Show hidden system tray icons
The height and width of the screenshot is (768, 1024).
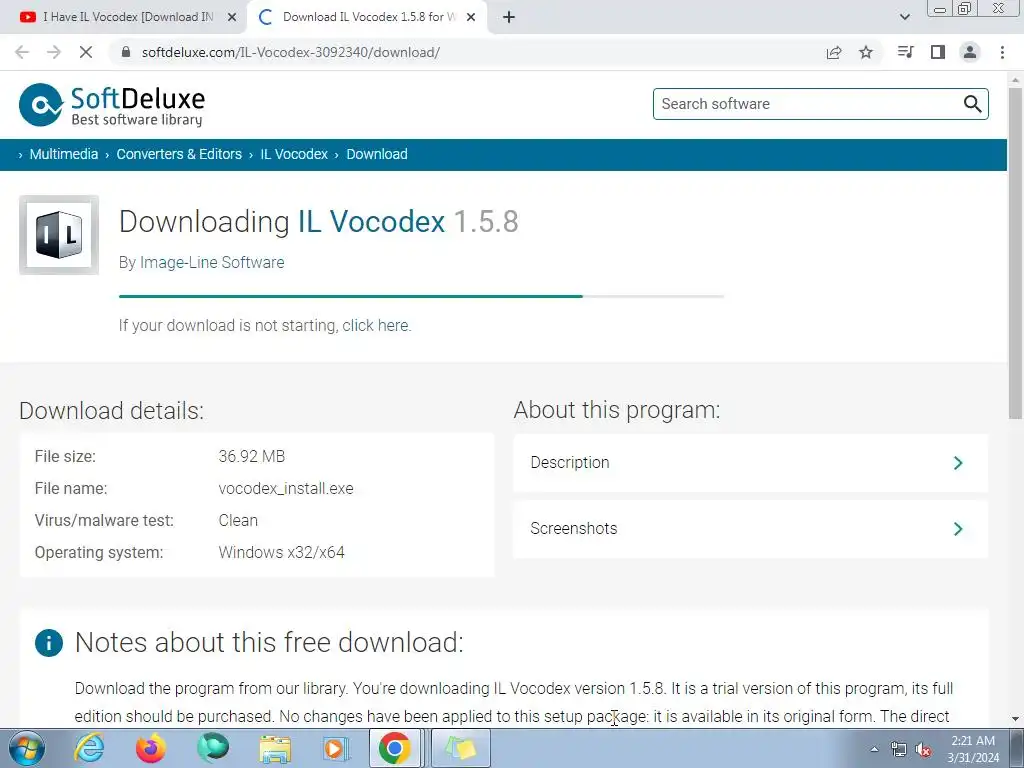pos(874,750)
